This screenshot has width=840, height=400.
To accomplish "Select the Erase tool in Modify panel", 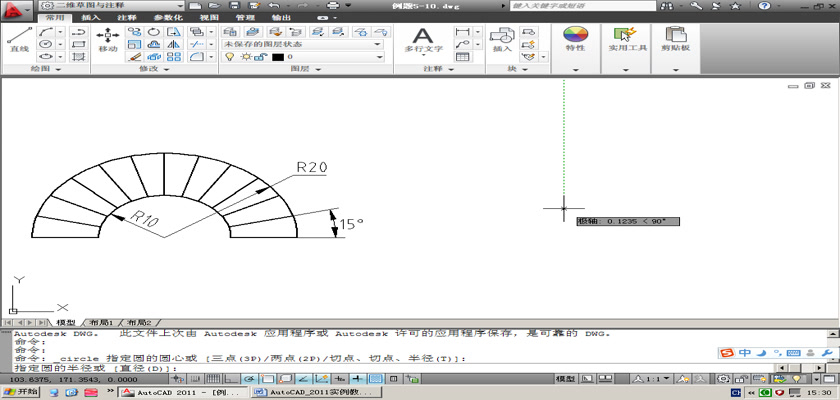I will pos(134,56).
